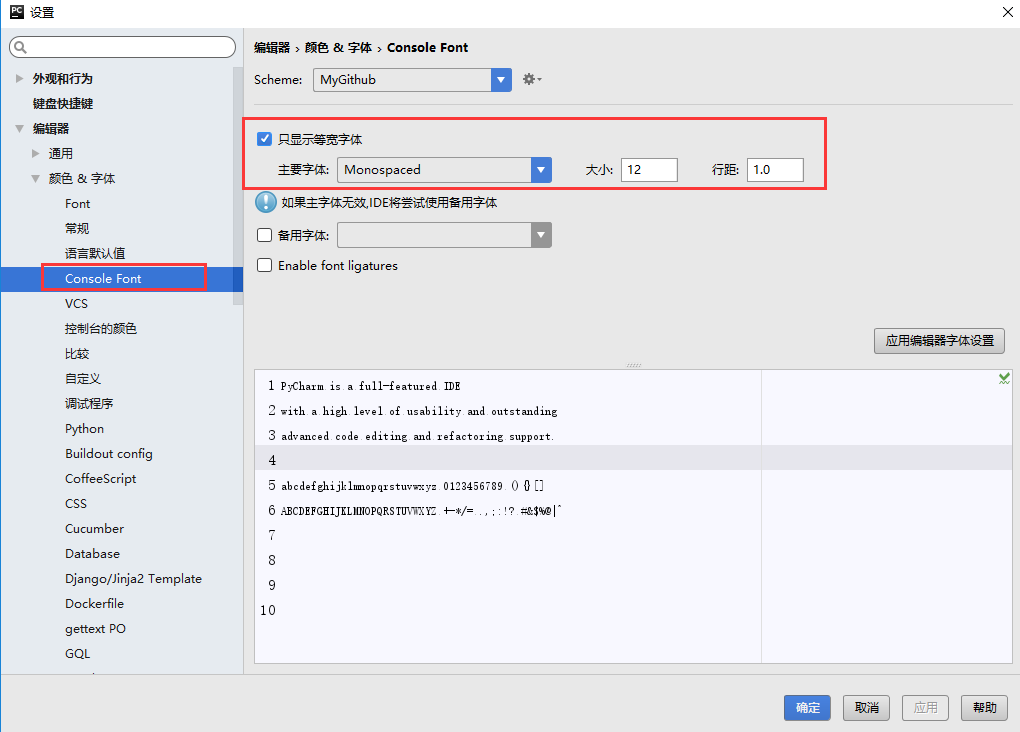Click the 应用编辑器字体设置 button

939,341
